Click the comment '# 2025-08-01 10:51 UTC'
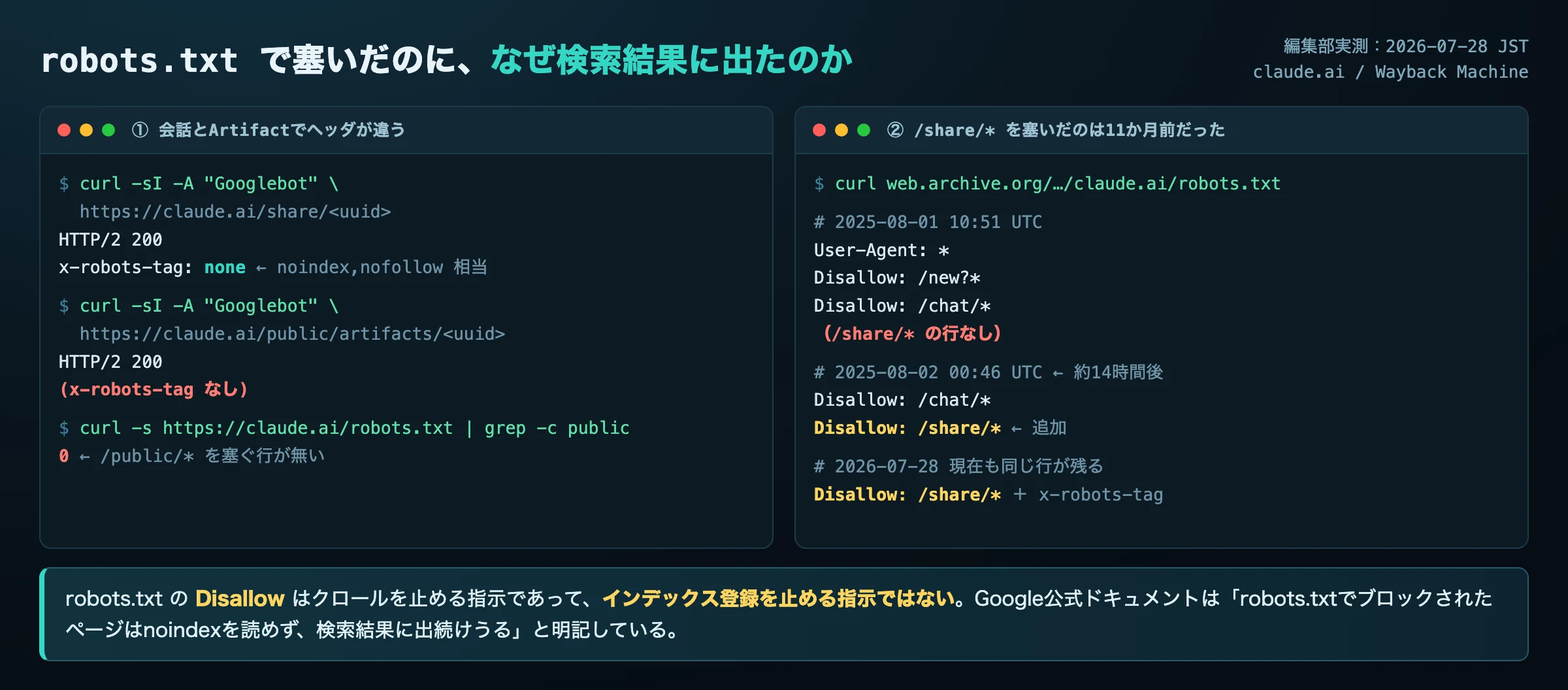 coord(928,222)
